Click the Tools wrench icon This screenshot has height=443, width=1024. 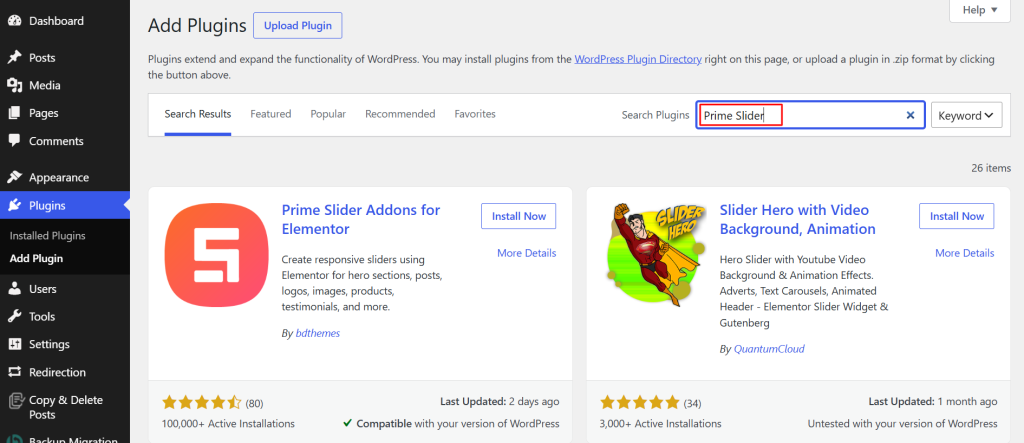(x=14, y=317)
